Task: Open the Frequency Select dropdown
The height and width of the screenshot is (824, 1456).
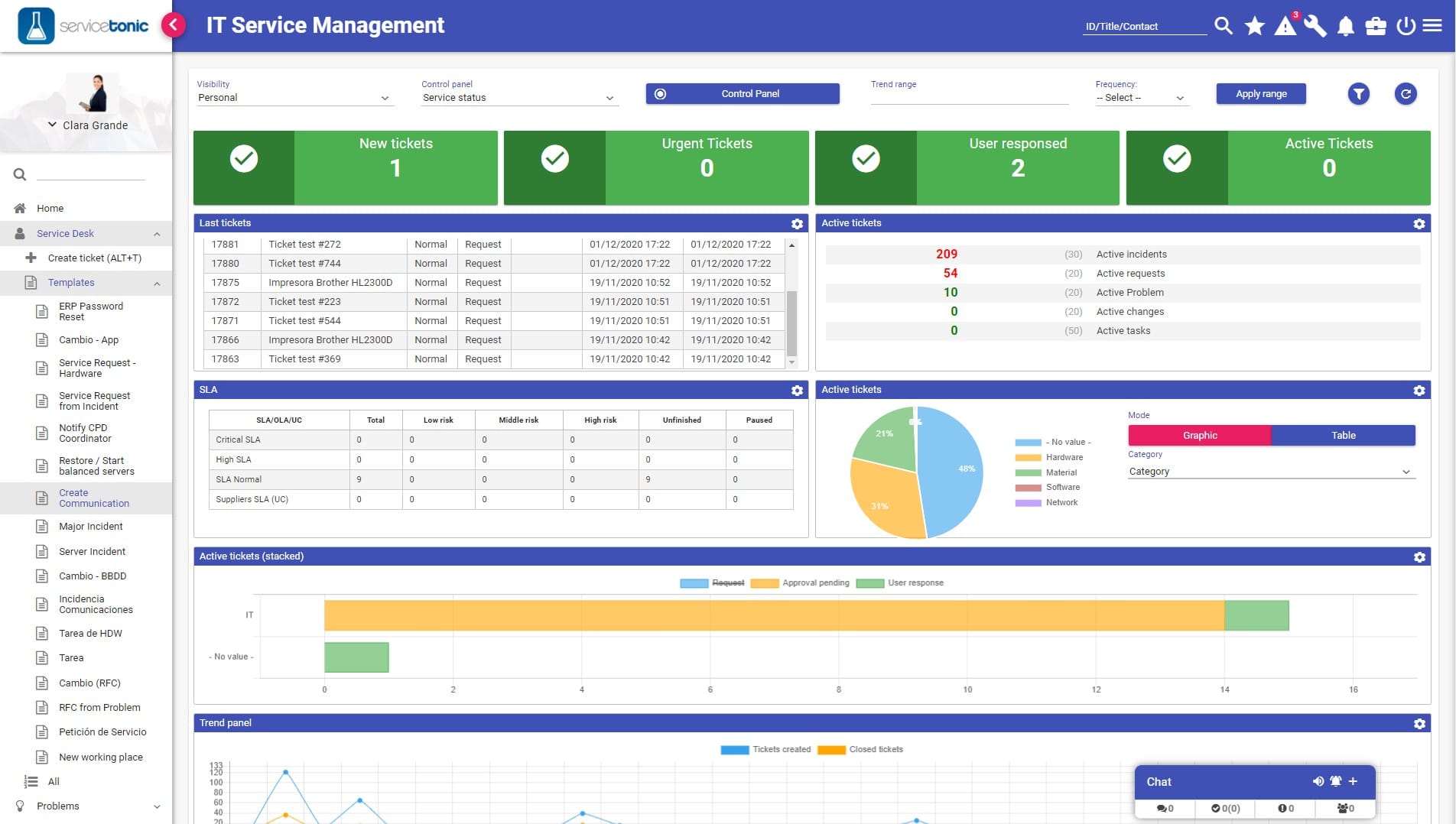Action: pyautogui.click(x=1141, y=98)
